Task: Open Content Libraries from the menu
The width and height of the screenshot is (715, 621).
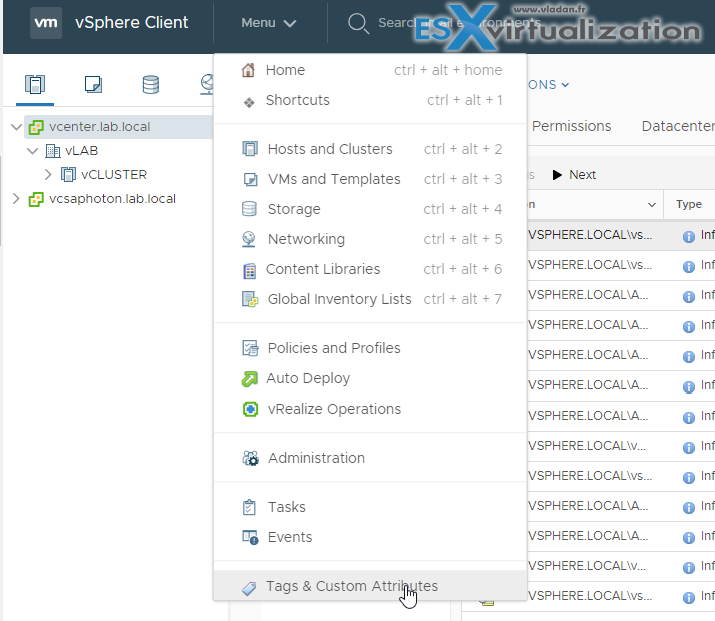Action: tap(370, 269)
